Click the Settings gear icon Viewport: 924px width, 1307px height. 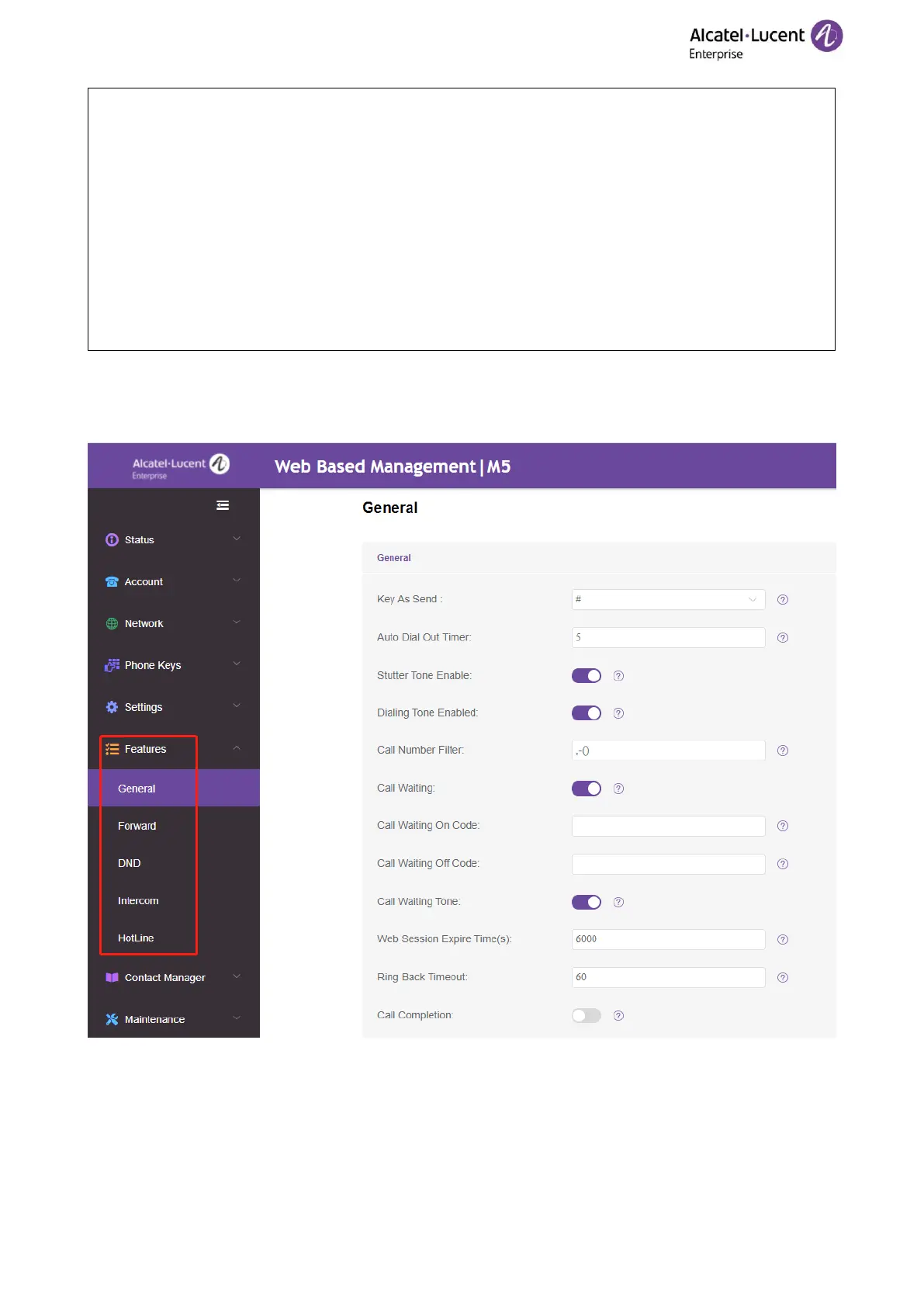coord(112,708)
